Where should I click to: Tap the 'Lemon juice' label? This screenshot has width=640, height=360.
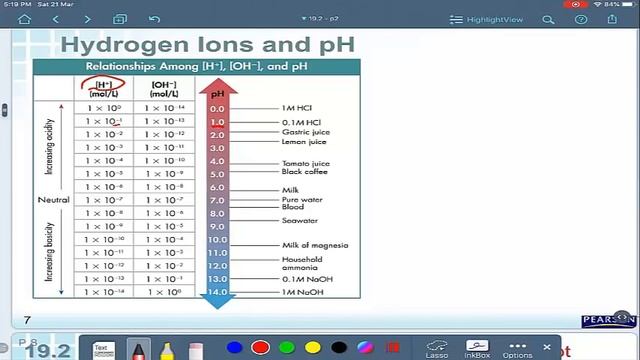(304, 142)
